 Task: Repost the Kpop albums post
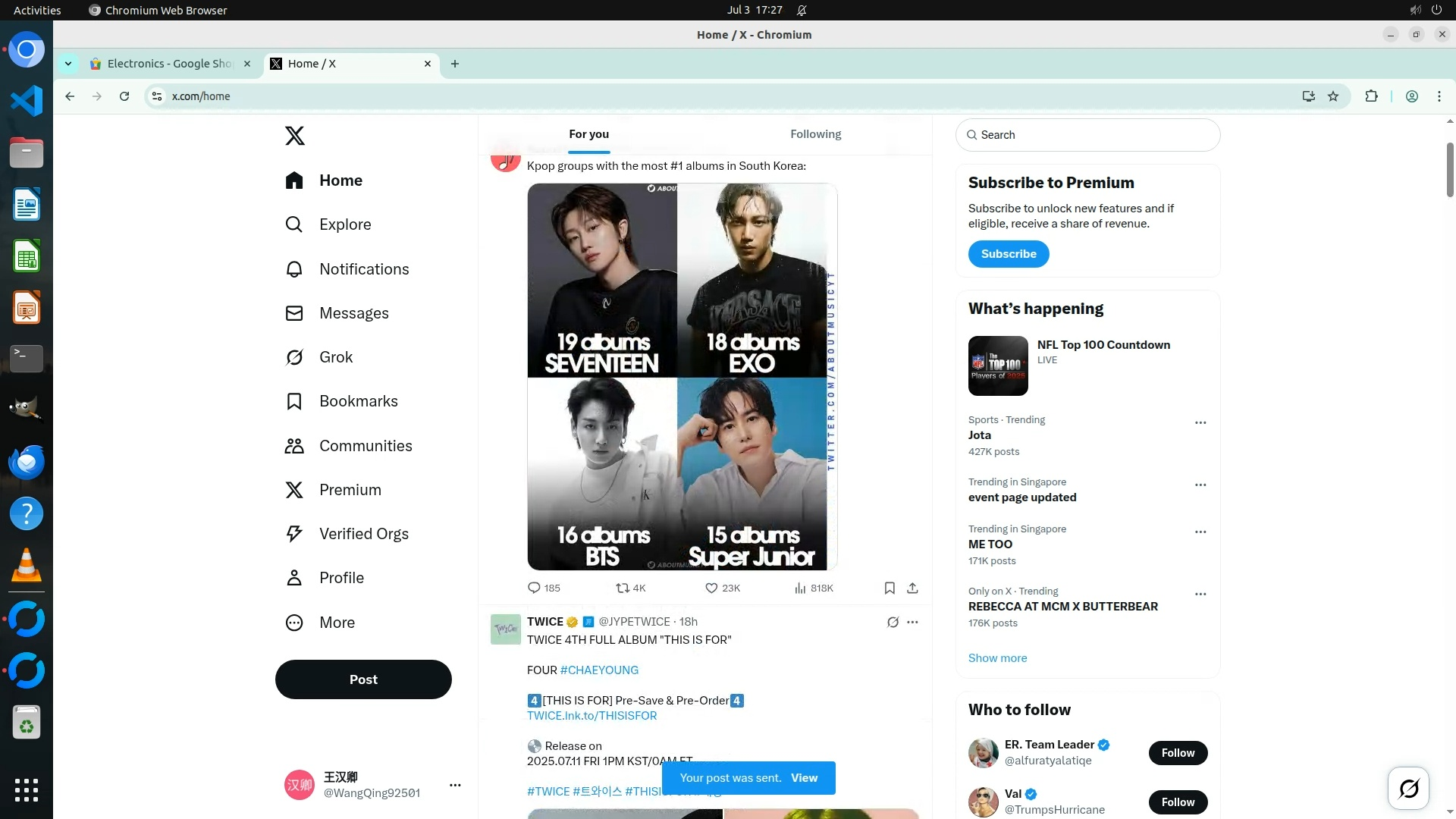[x=623, y=588]
